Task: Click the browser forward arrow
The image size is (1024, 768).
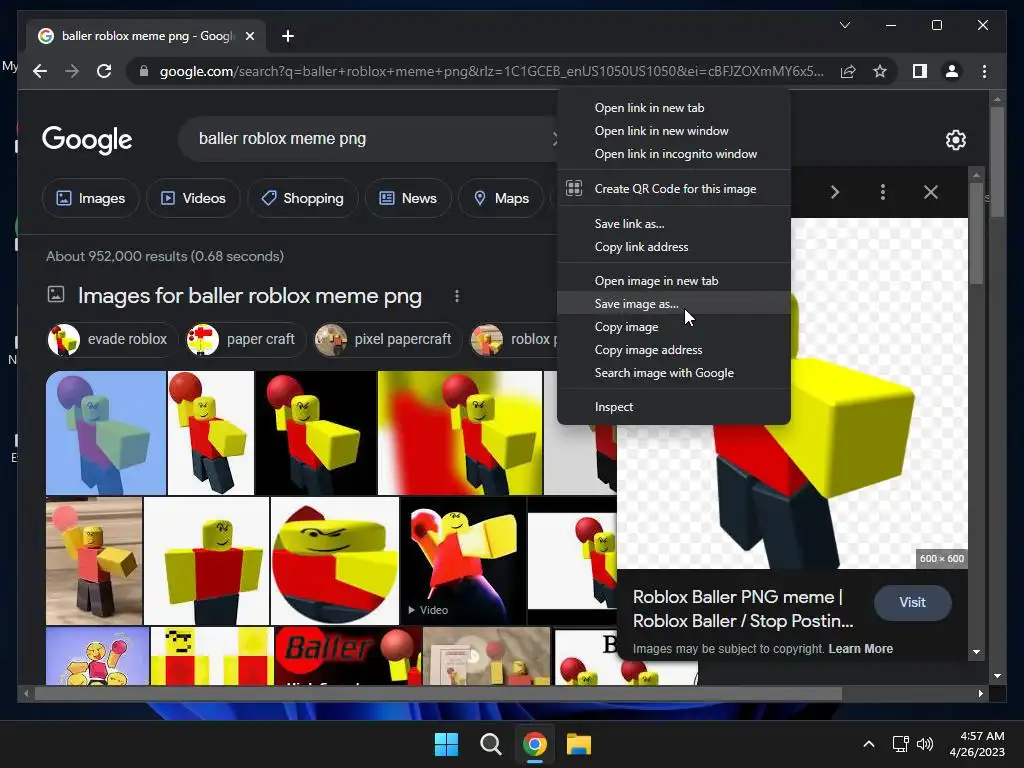Action: coord(72,71)
